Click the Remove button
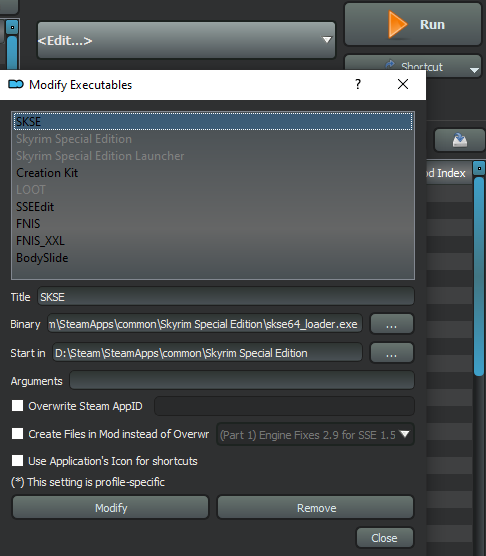Image resolution: width=486 pixels, height=556 pixels. pos(315,508)
